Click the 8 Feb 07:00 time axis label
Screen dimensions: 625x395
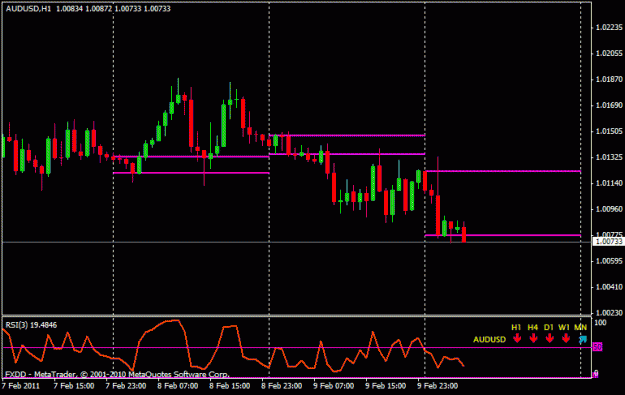pos(177,386)
